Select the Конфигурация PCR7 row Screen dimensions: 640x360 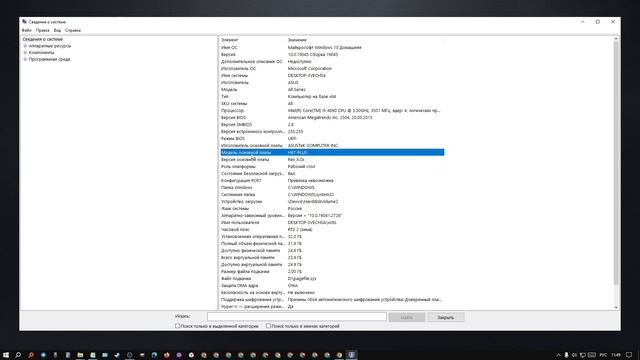332,180
